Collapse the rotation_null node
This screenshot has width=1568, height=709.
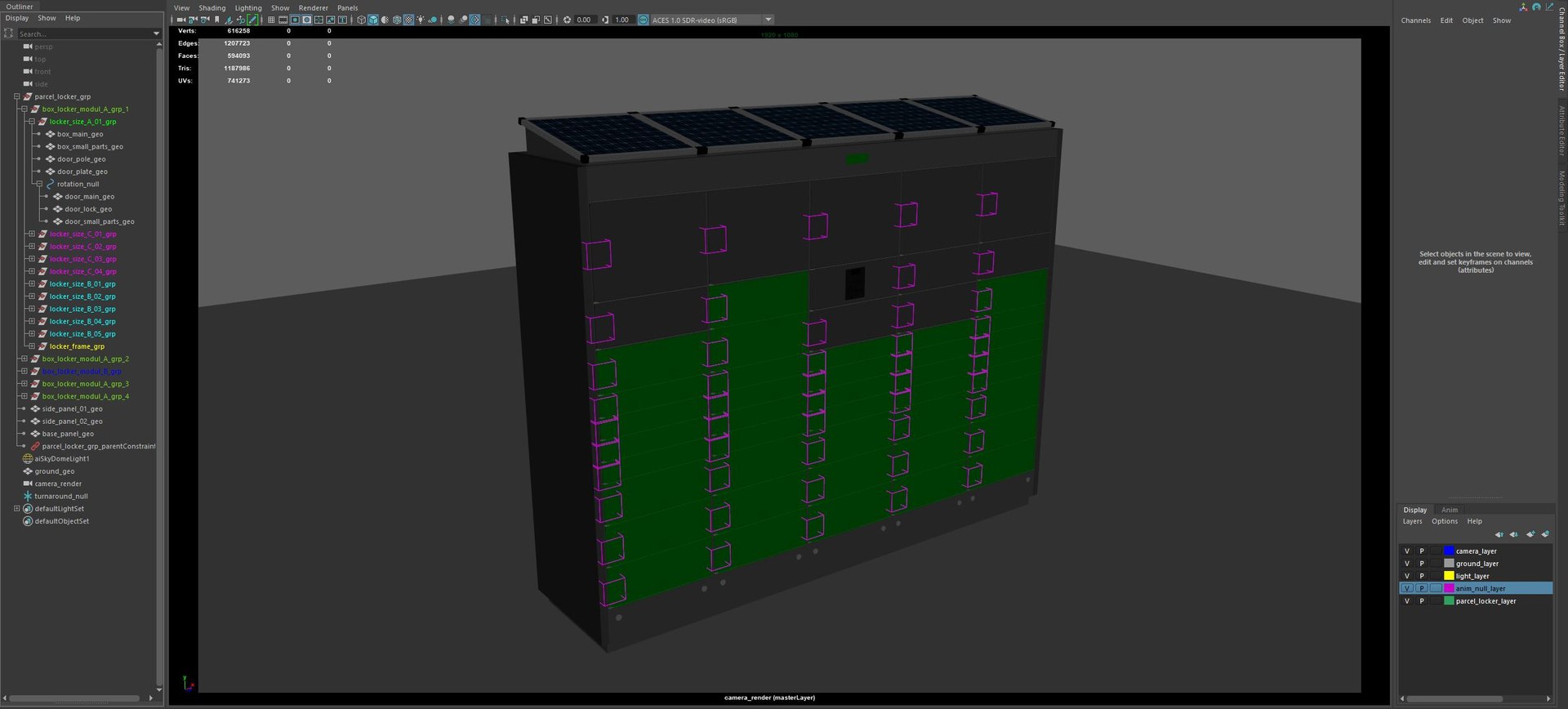click(x=39, y=184)
